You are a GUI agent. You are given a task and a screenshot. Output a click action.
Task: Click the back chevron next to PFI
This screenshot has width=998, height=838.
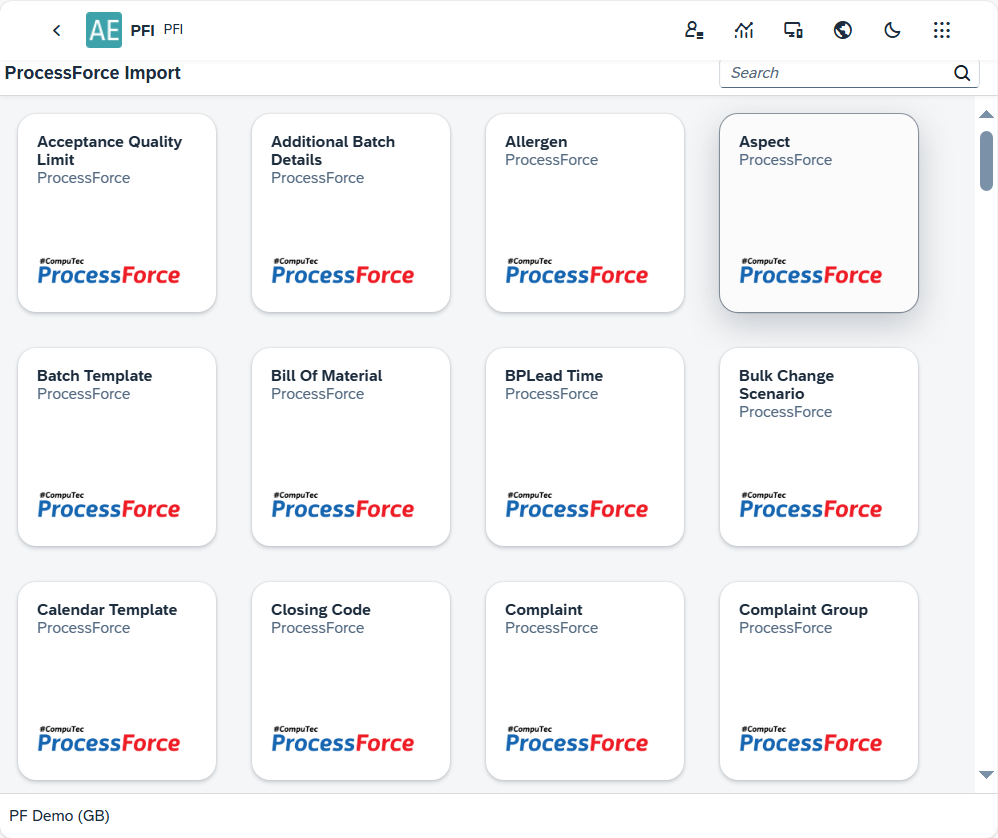pyautogui.click(x=56, y=30)
